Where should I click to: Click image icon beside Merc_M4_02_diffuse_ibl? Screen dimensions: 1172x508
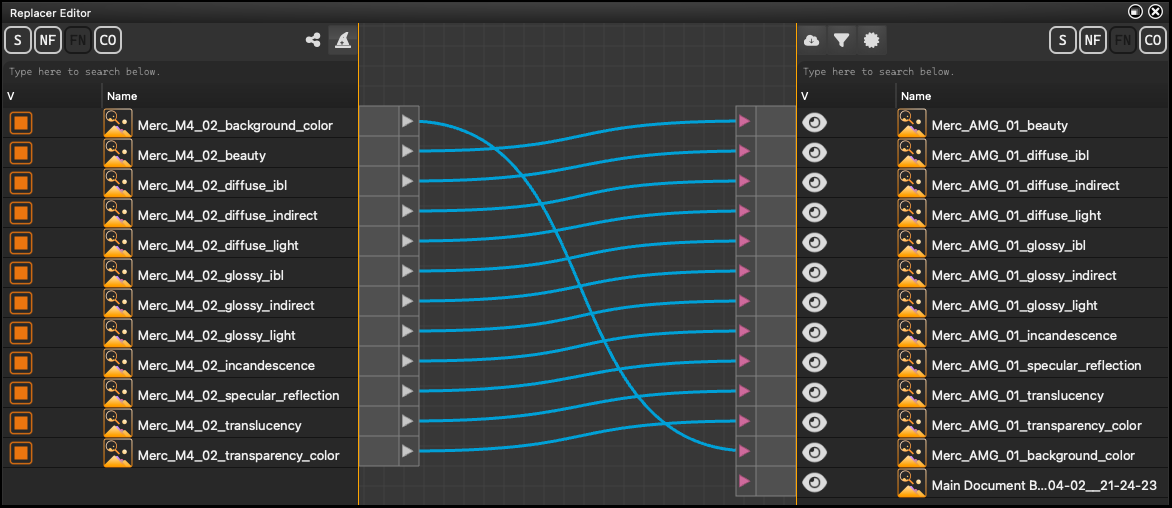(117, 184)
